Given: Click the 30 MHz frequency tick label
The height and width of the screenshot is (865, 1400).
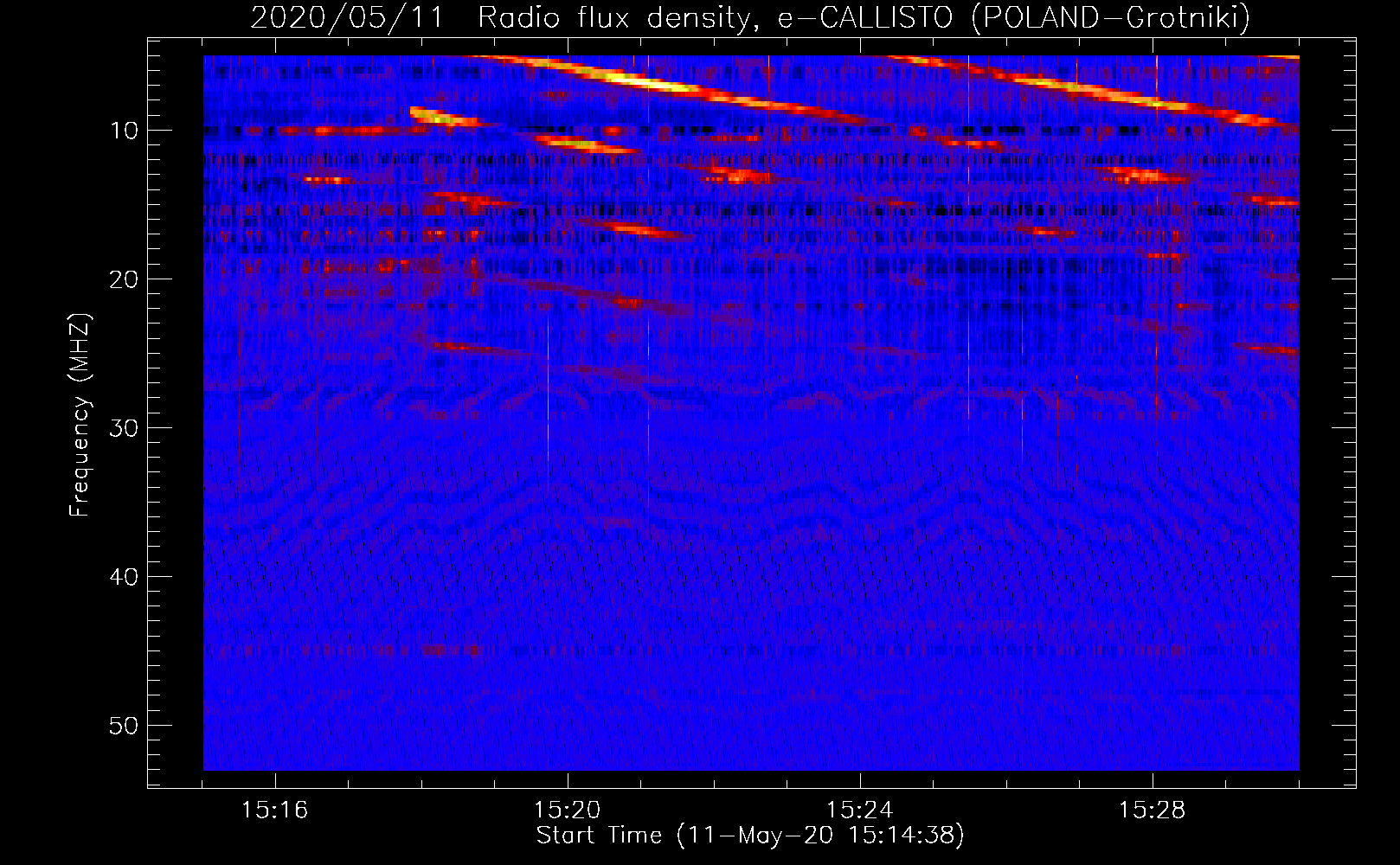Looking at the screenshot, I should point(124,428).
